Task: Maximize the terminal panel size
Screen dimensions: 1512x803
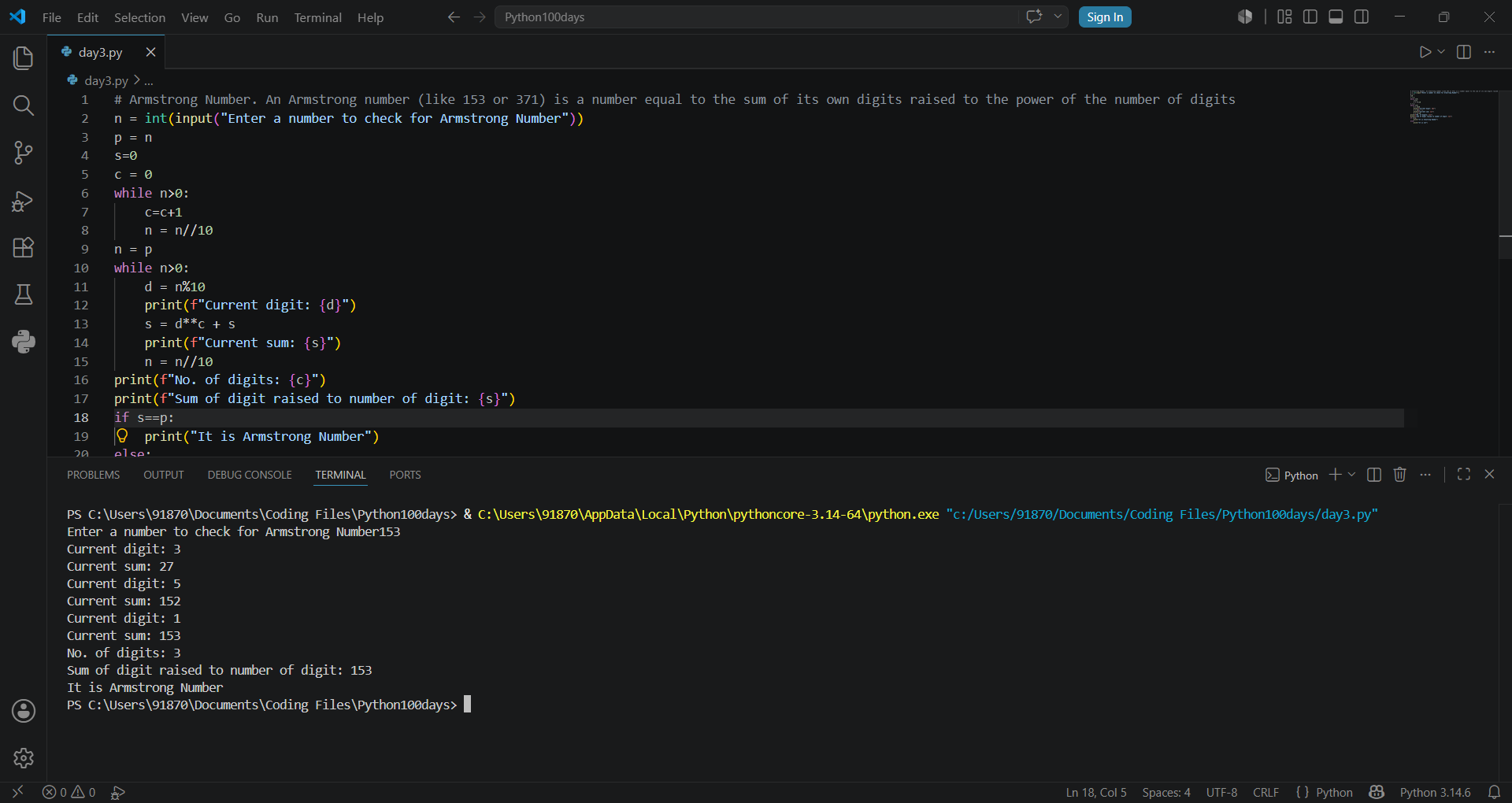Action: (x=1464, y=475)
